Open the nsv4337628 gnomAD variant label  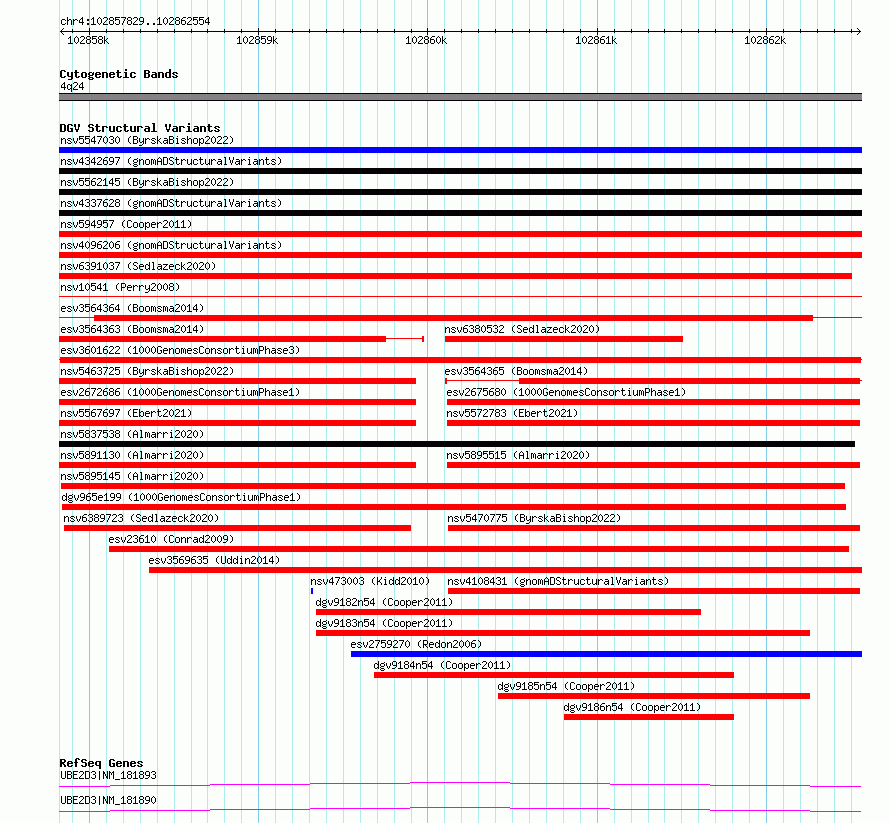point(171,203)
